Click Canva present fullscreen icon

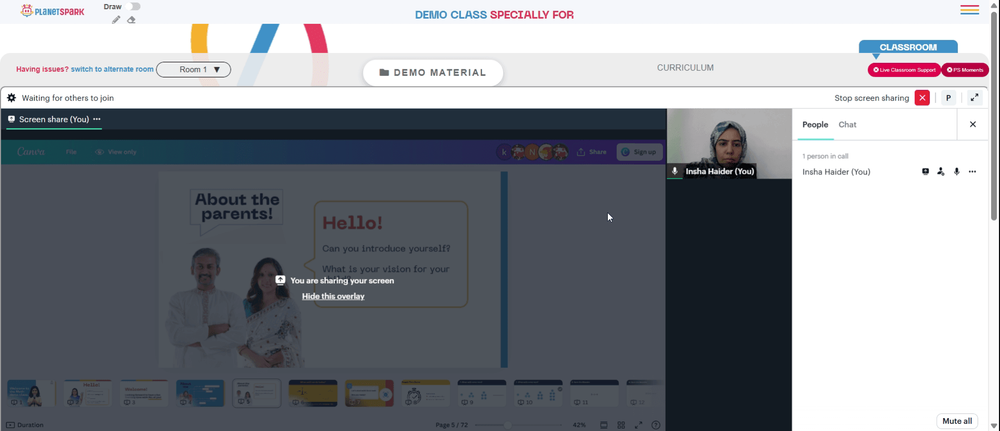638,425
